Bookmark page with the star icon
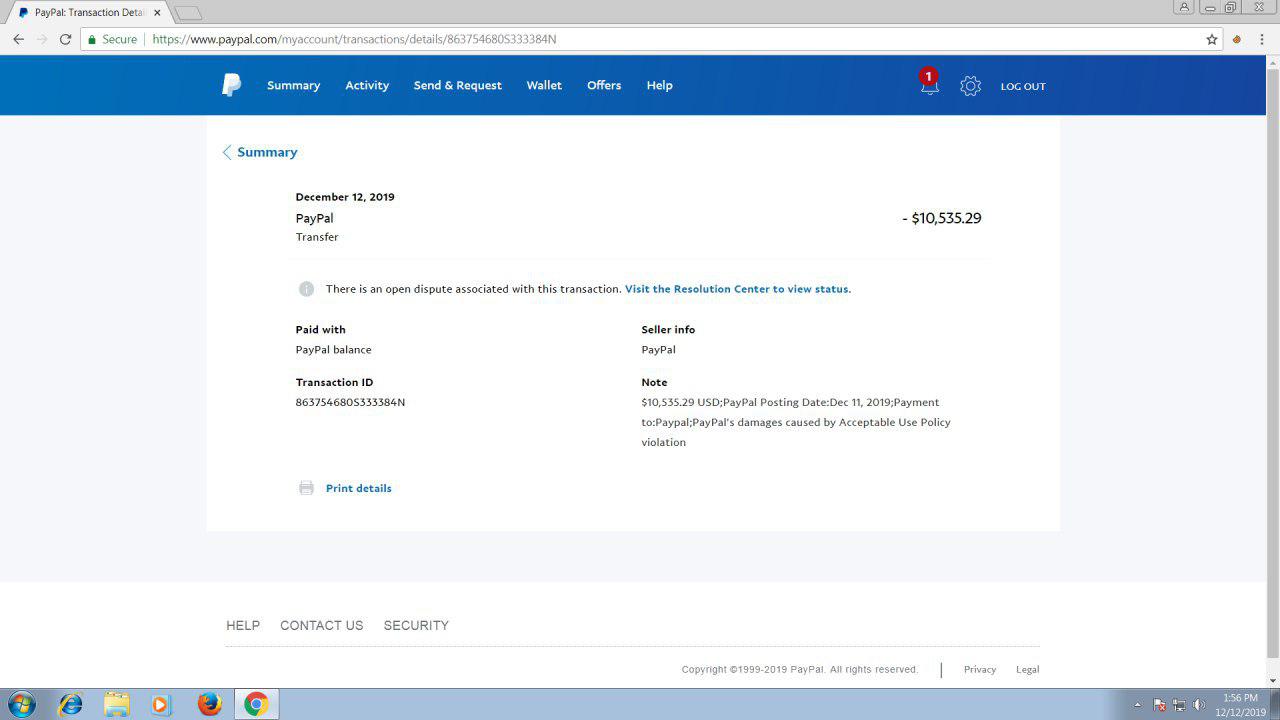Viewport: 1280px width, 720px height. pos(1212,39)
